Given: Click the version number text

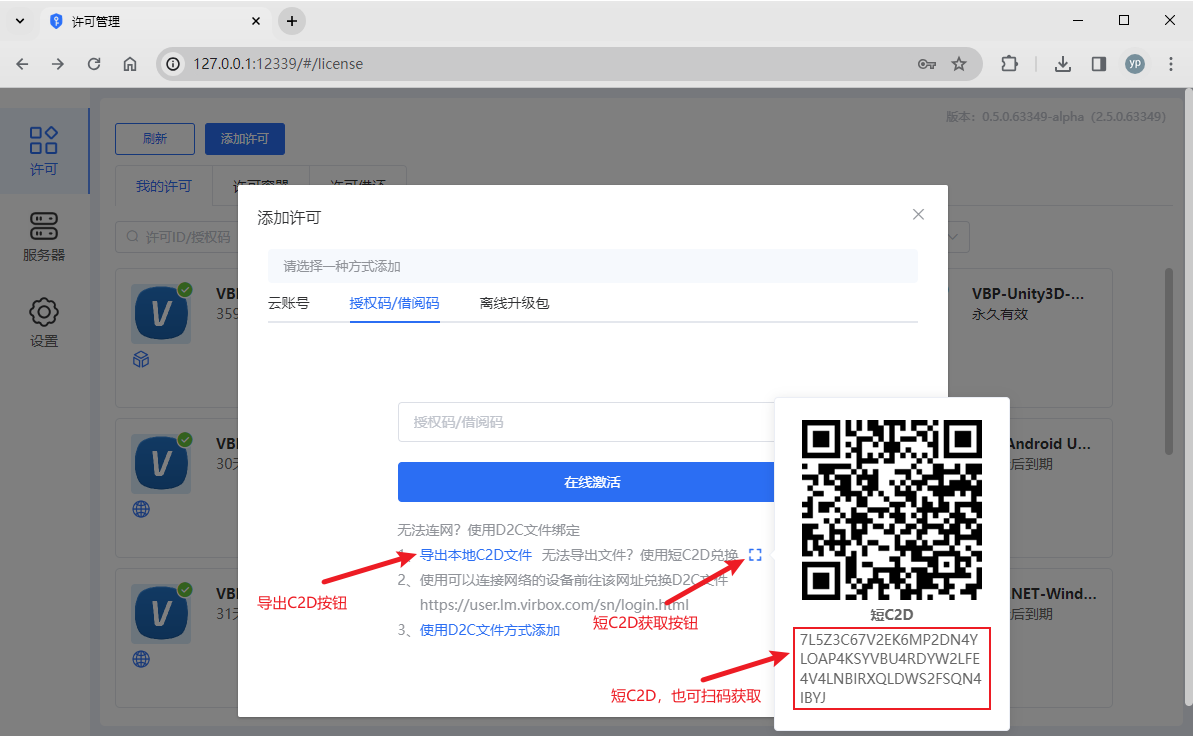Looking at the screenshot, I should pos(1056,116).
